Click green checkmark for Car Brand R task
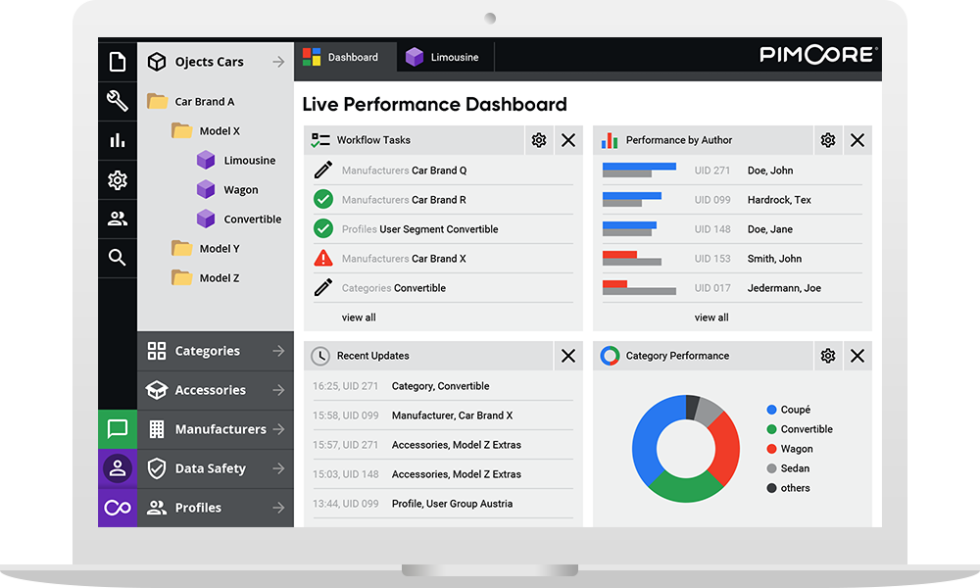Image resolution: width=980 pixels, height=588 pixels. pyautogui.click(x=323, y=200)
